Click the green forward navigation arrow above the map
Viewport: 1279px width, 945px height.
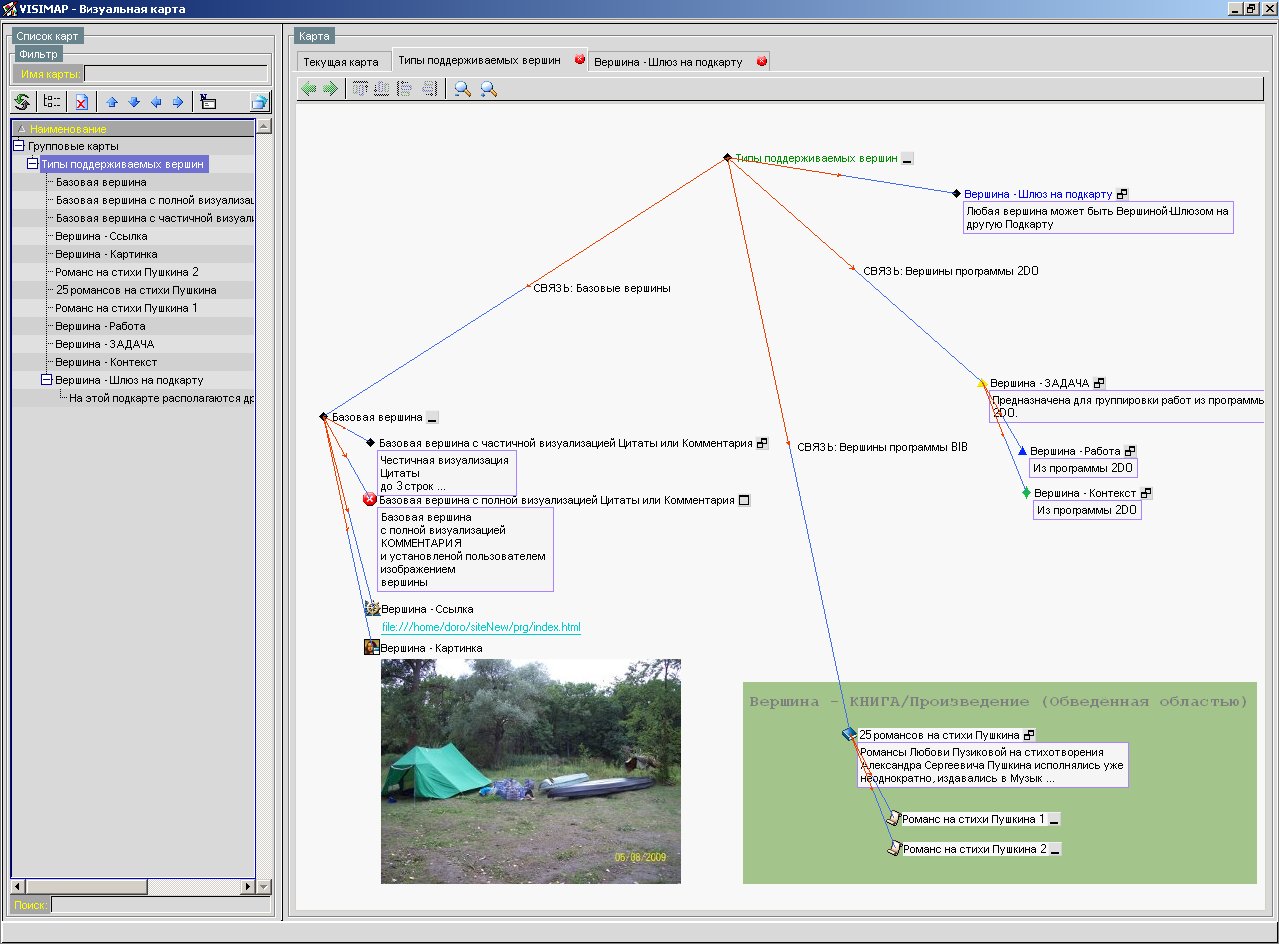click(330, 88)
